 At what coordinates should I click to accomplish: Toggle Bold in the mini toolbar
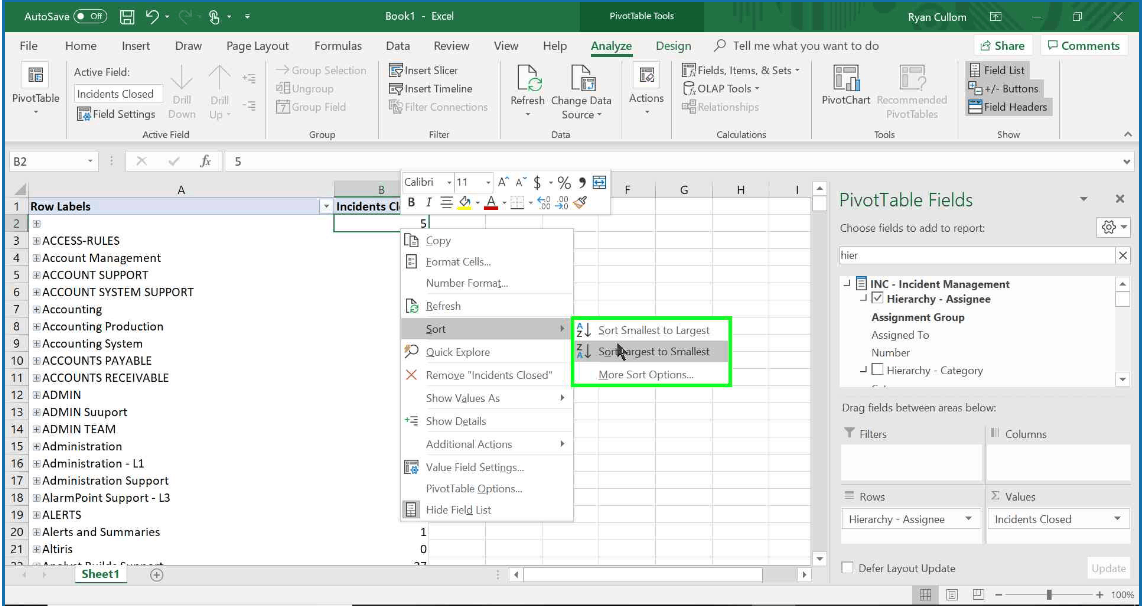[411, 203]
